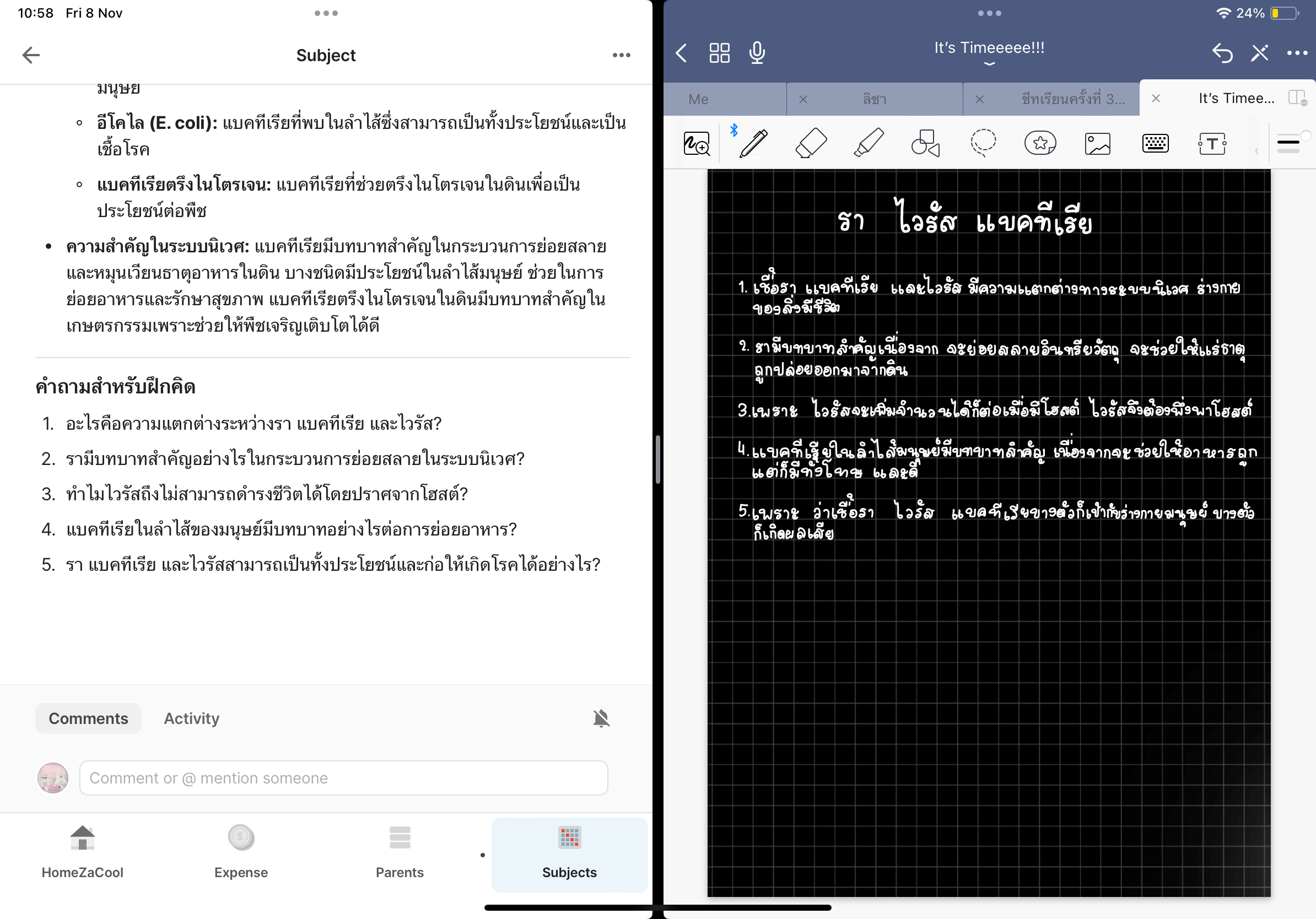The width and height of the screenshot is (1316, 919).
Task: Click the comment input field
Action: click(x=343, y=778)
